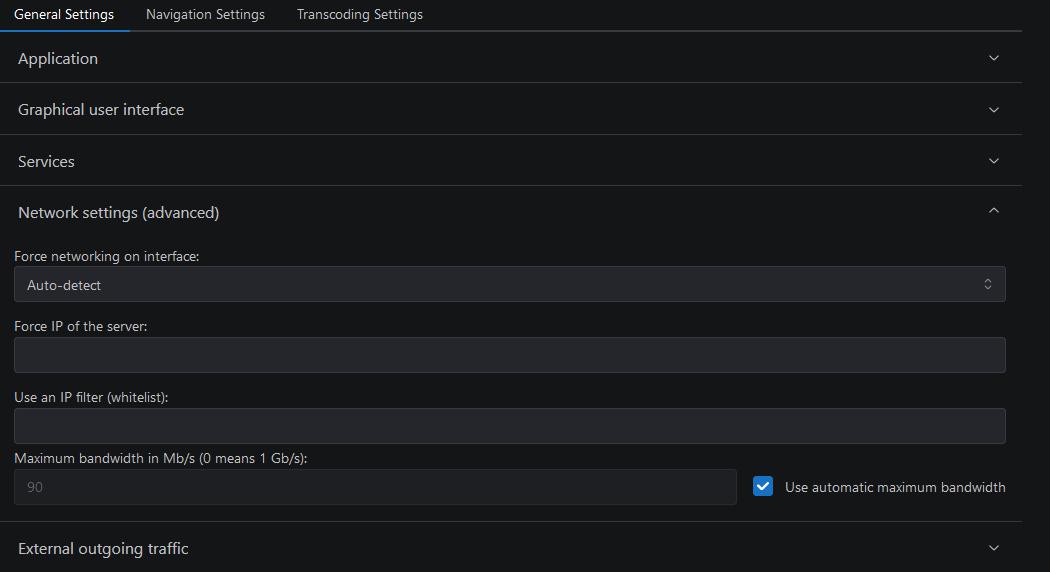Select the General Settings tab
This screenshot has width=1050, height=572.
64,14
